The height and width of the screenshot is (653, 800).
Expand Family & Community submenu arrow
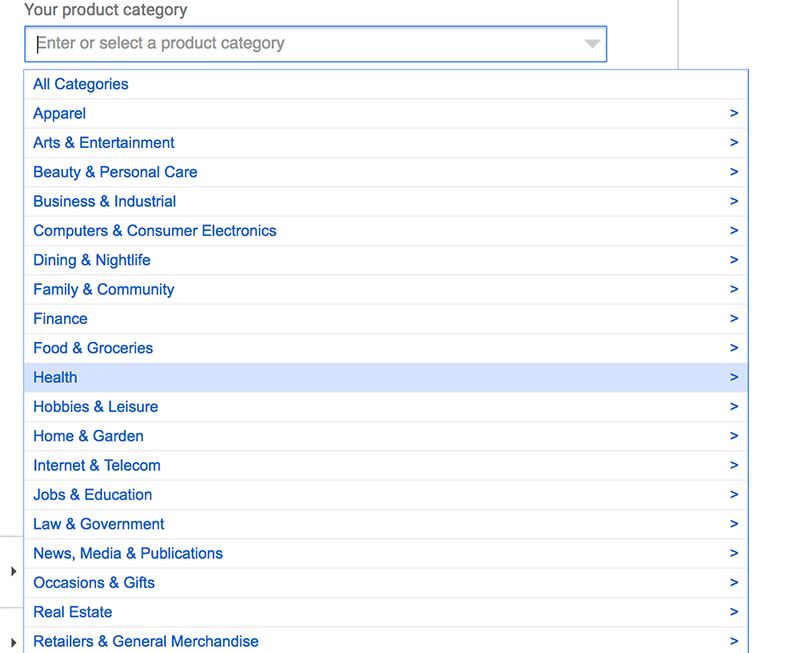click(734, 289)
